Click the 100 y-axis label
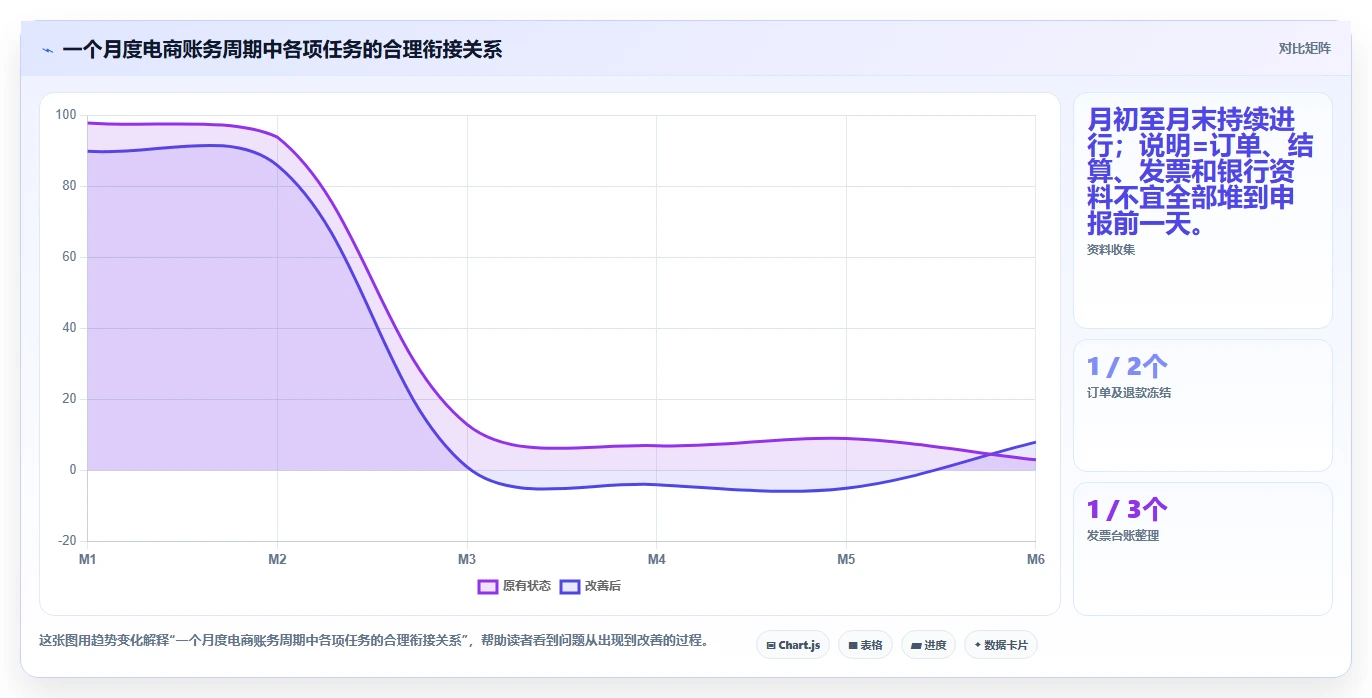The height and width of the screenshot is (698, 1372). 66,115
